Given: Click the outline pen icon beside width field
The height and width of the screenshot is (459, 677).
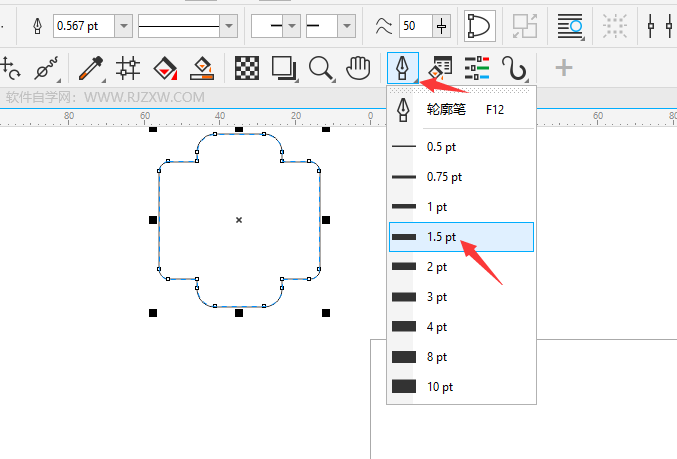Looking at the screenshot, I should 38,26.
